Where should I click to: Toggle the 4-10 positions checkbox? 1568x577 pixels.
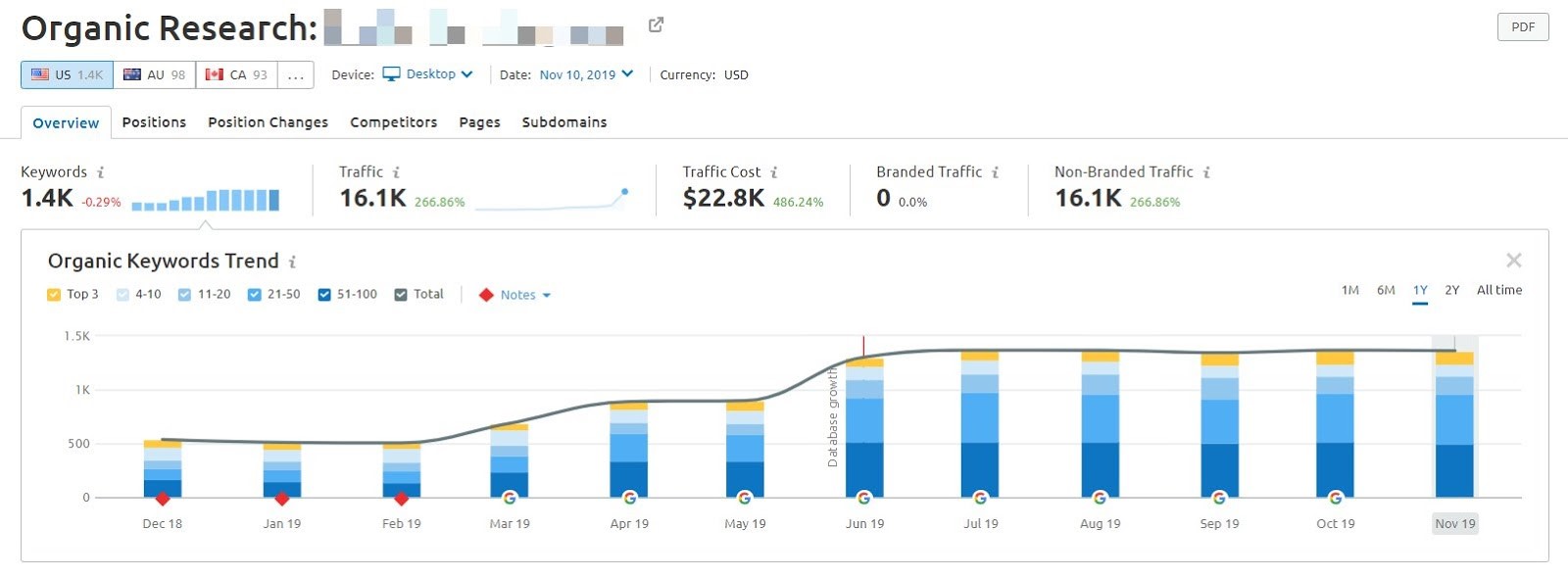(122, 295)
